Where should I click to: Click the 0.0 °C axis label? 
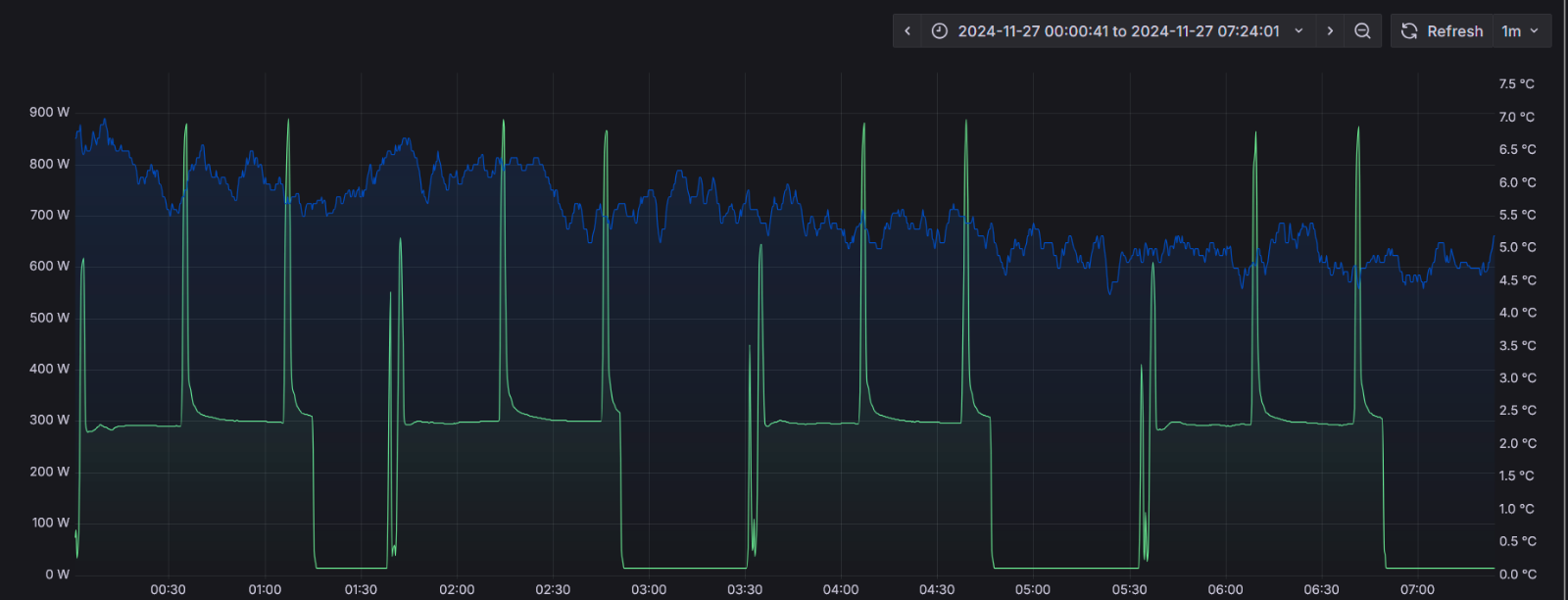tap(1516, 575)
